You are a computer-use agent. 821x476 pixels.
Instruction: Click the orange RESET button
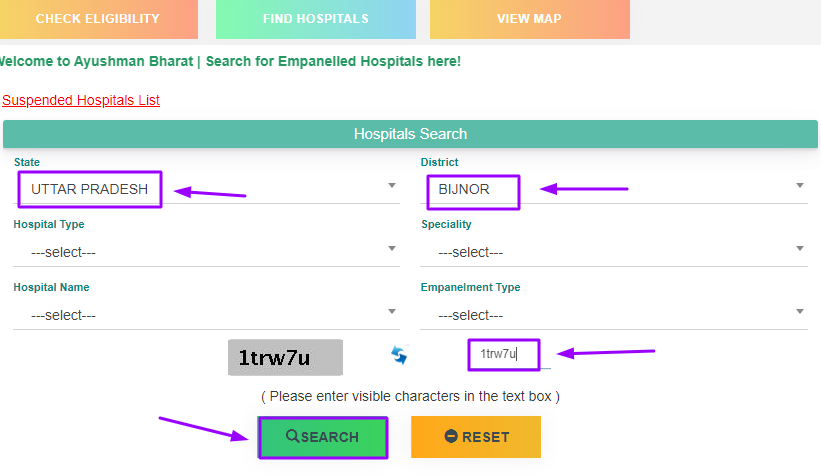[476, 437]
